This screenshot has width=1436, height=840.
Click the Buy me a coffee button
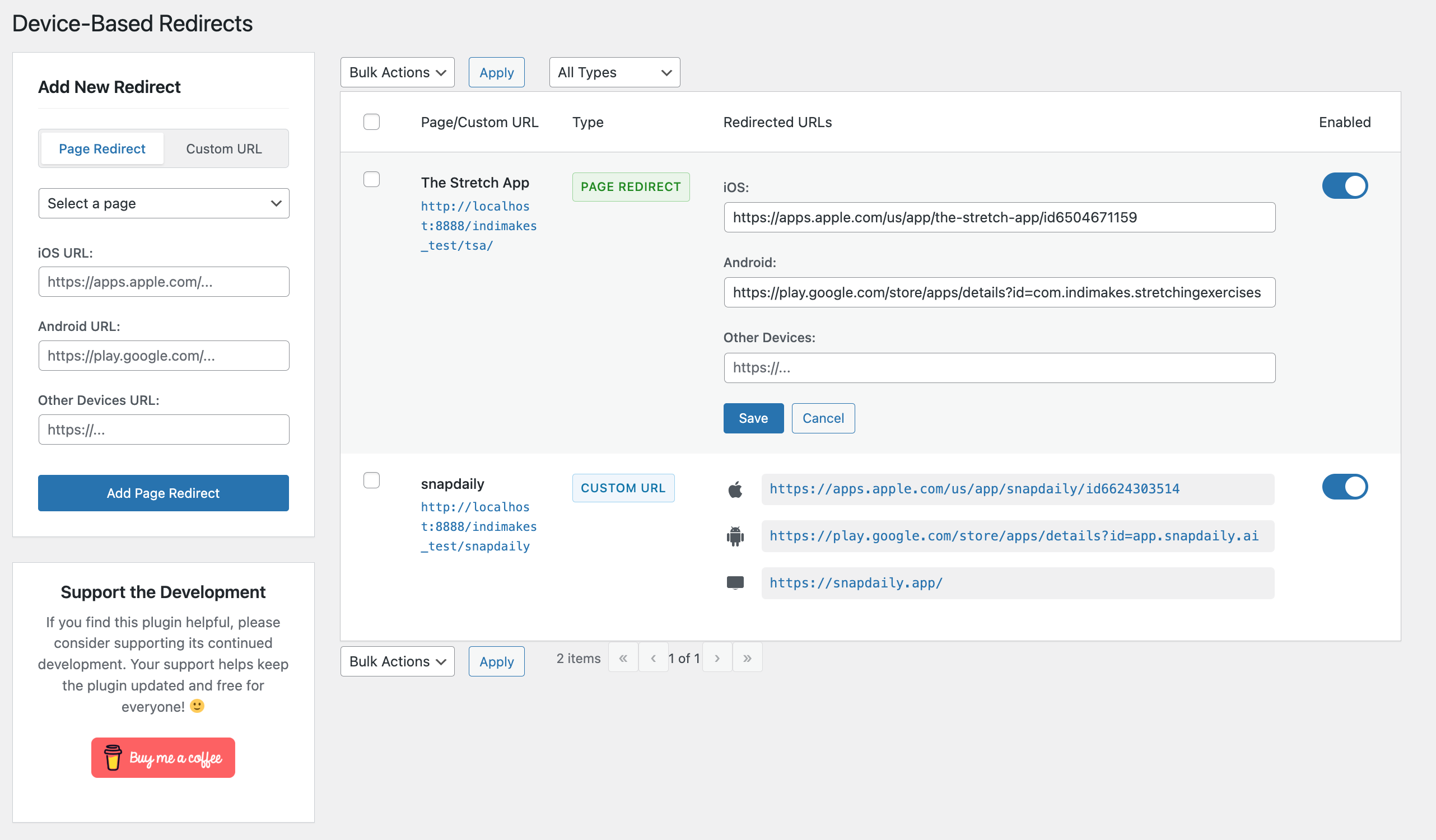(x=163, y=757)
